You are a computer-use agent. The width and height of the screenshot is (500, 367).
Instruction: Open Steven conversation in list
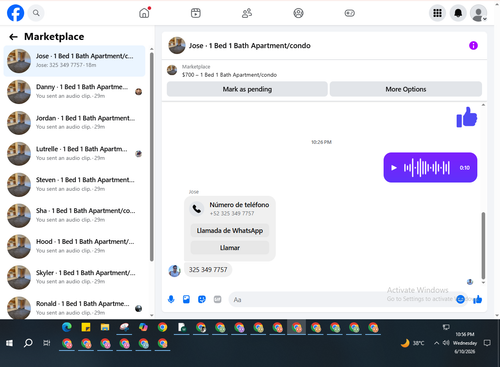74,185
